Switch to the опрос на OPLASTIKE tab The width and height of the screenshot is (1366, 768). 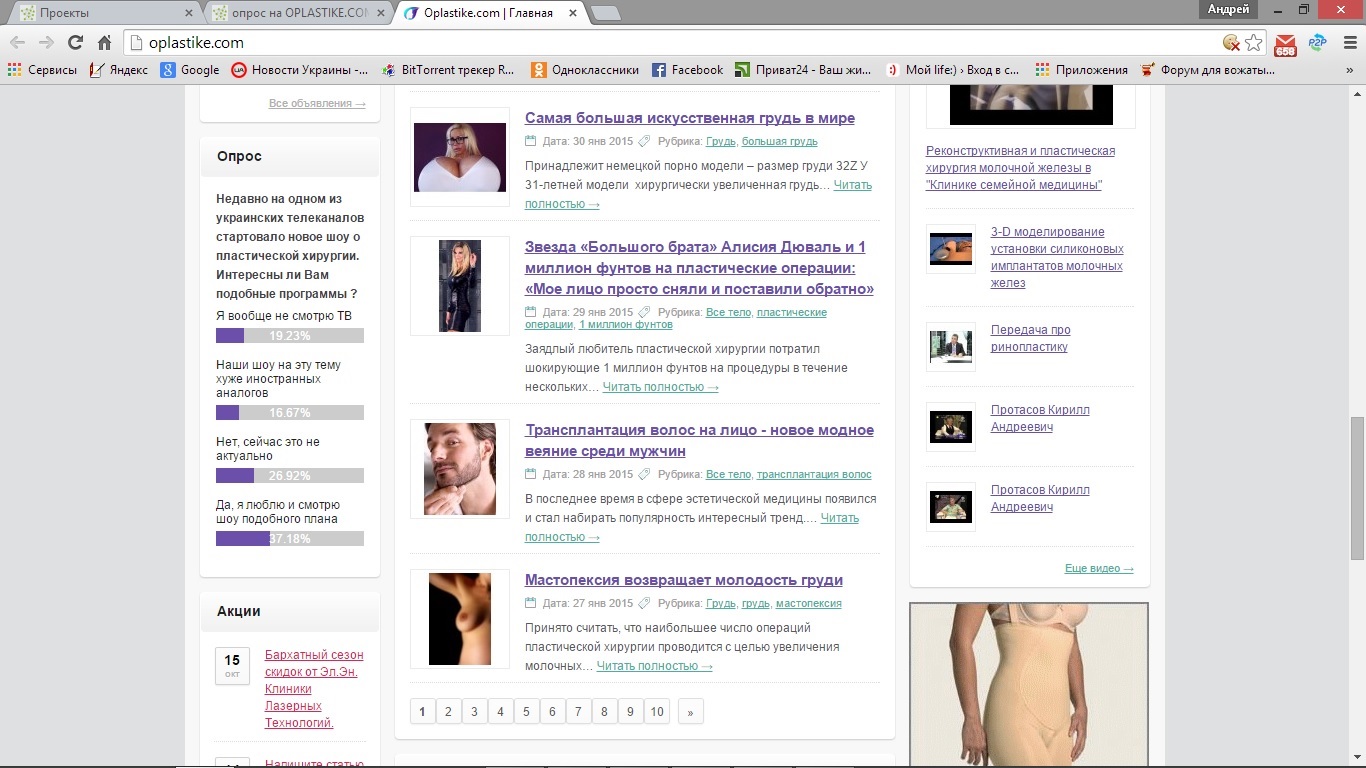[300, 13]
